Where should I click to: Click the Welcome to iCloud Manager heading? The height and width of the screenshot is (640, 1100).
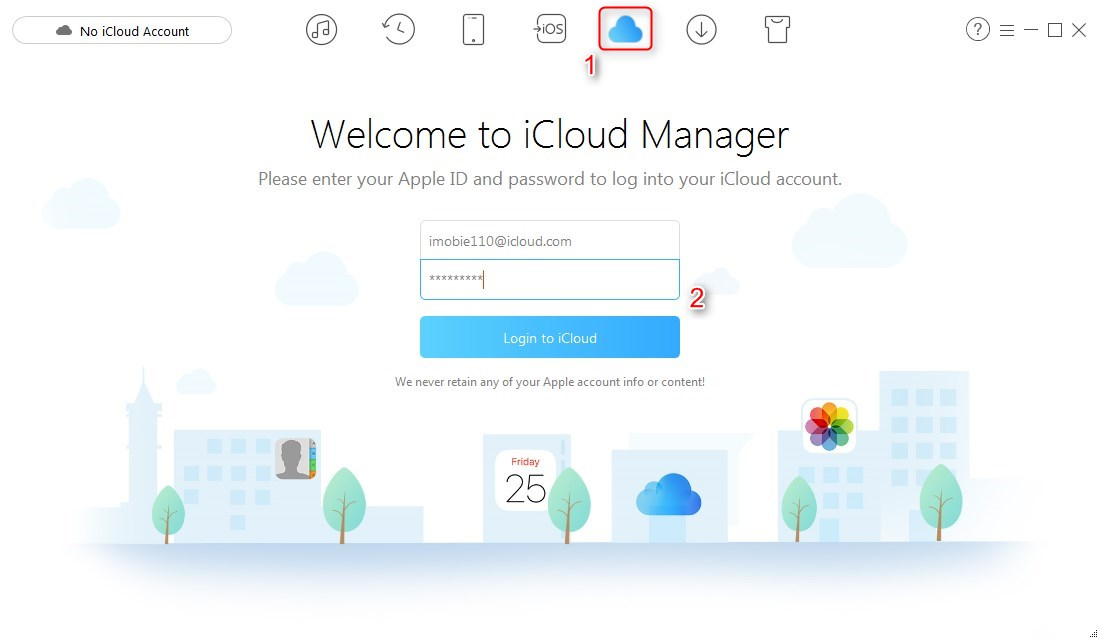pos(549,135)
